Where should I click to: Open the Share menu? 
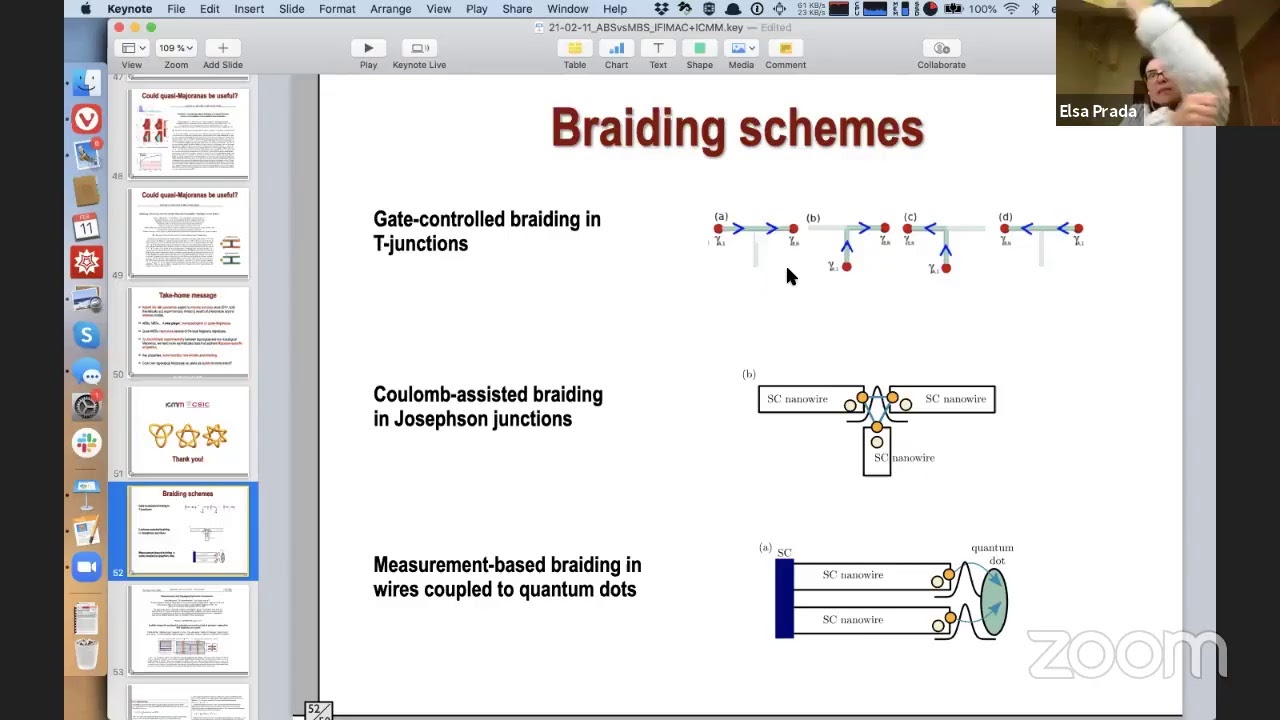517,9
